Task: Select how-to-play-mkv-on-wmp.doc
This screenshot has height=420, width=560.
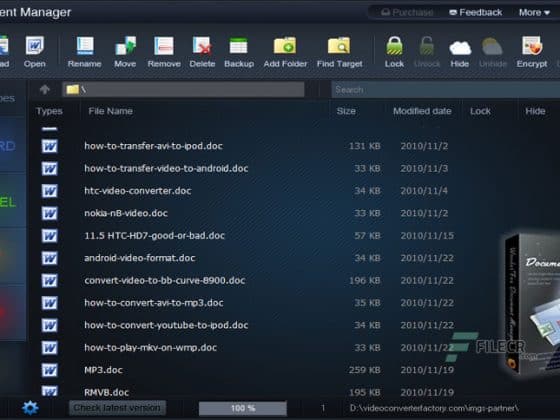Action: [150, 348]
